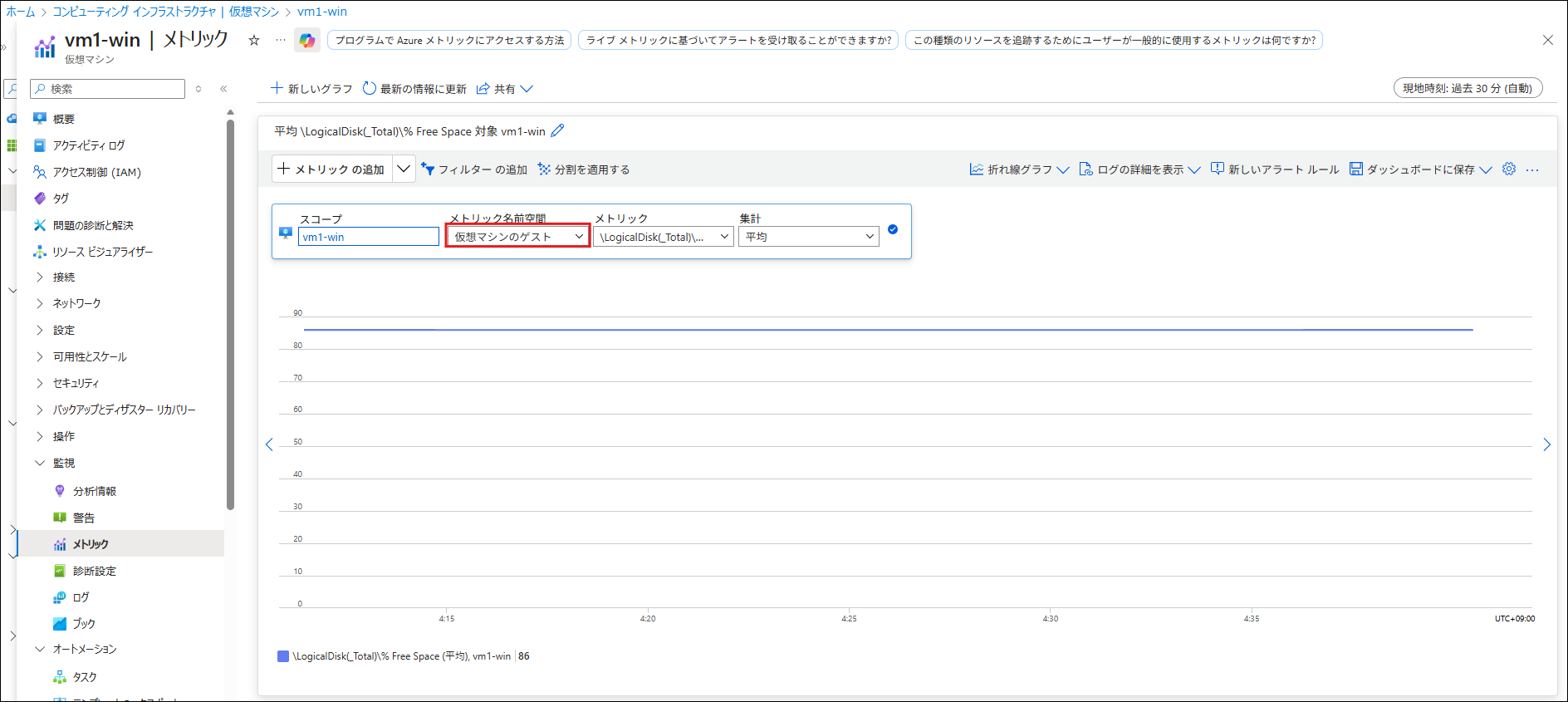Click suggestion about commonly used メトリック
The width and height of the screenshot is (1568, 702).
(1114, 40)
